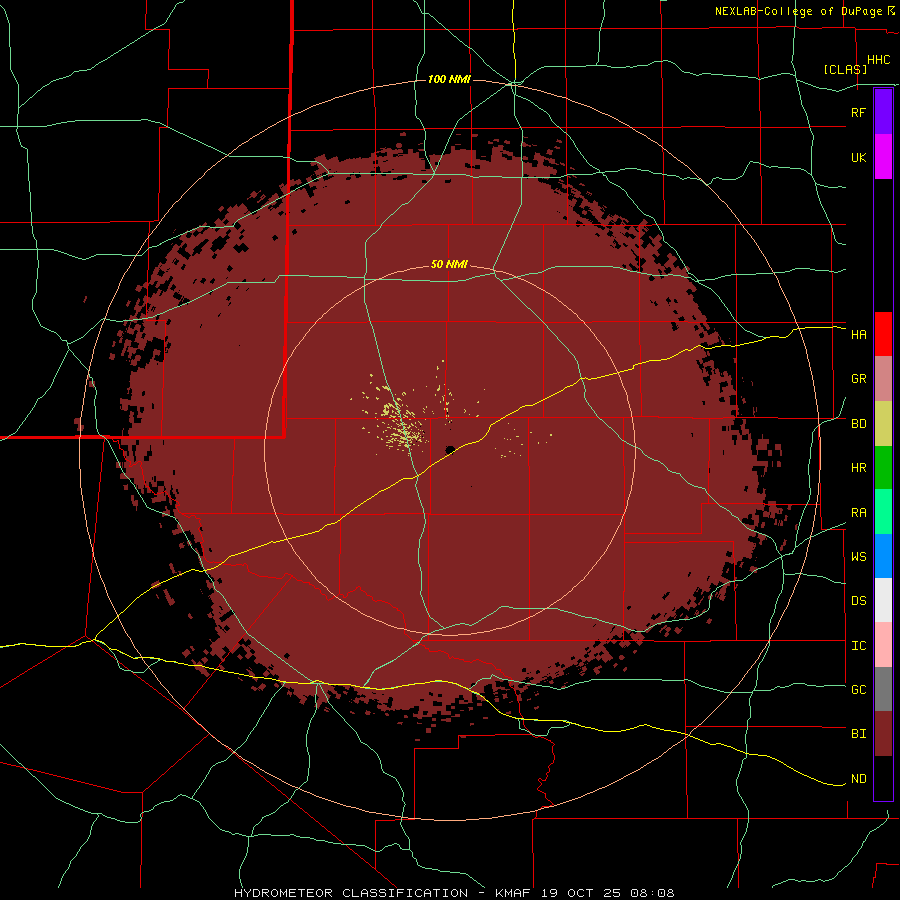Click the HYDROMETEOR CLASSIFICATION caption text
Viewport: 900px width, 900px height.
pos(351,893)
